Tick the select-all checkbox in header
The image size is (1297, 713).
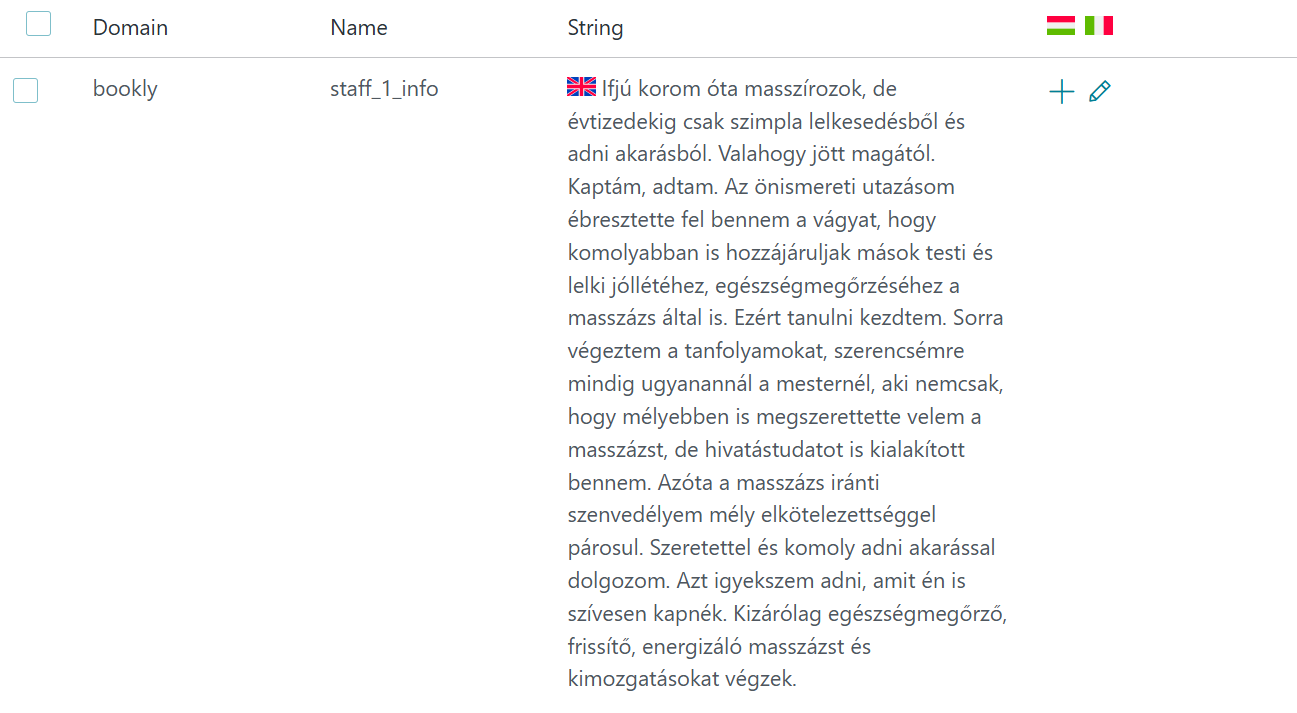pos(38,23)
